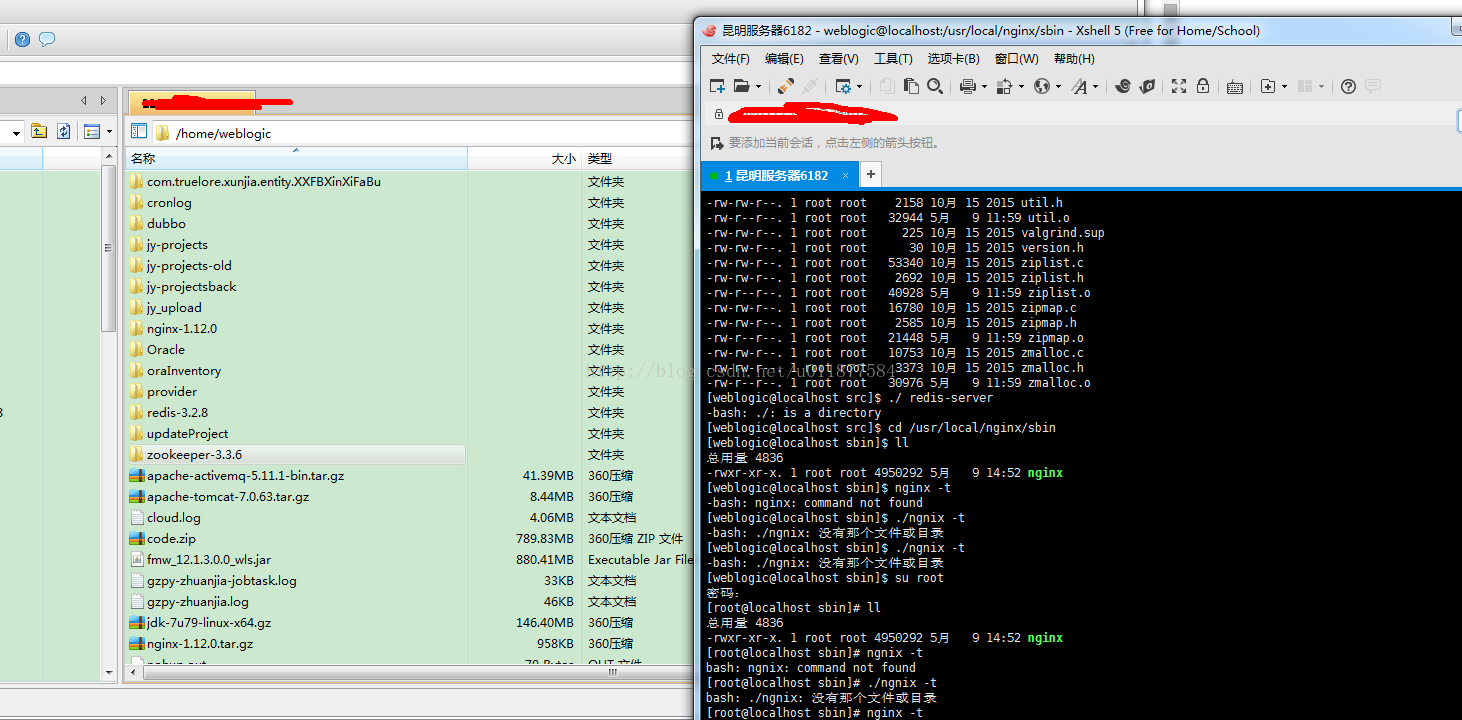Expand the Print dropdown arrow
The image size is (1462, 720).
[983, 87]
